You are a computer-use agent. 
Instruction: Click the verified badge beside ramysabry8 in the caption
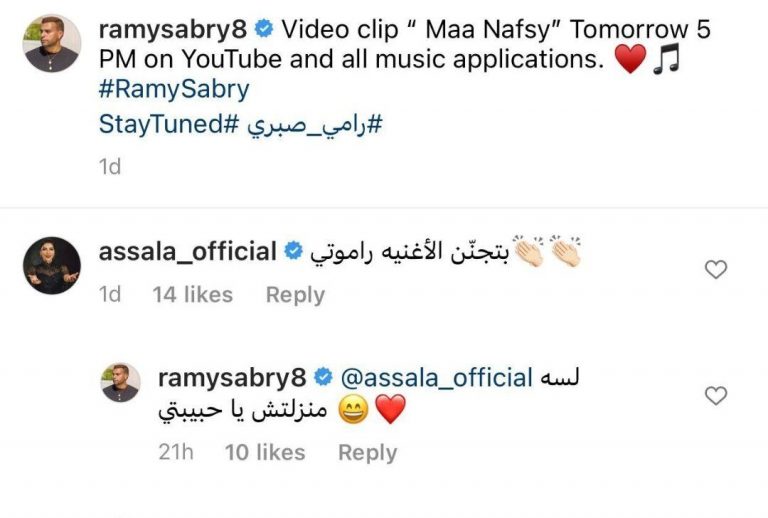click(264, 29)
